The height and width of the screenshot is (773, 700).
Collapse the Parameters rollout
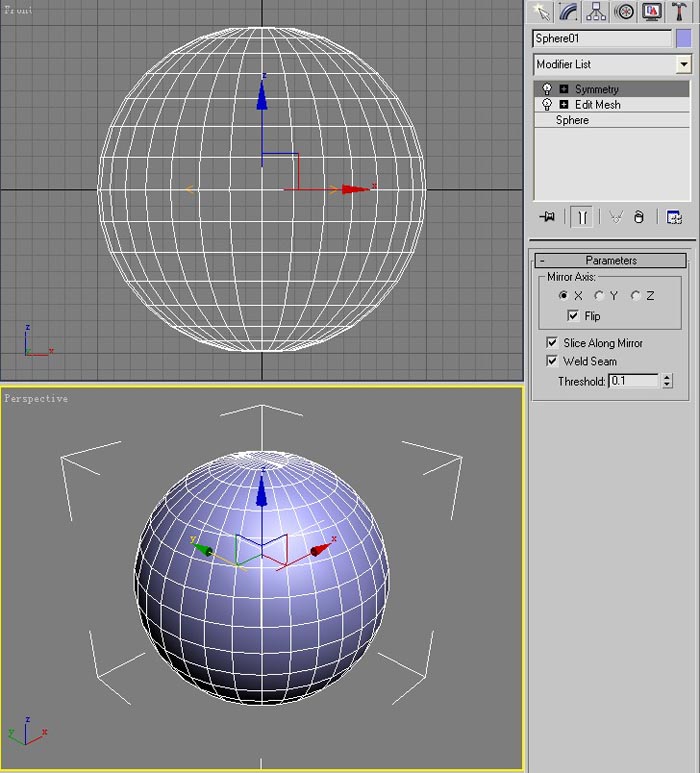pyautogui.click(x=611, y=260)
